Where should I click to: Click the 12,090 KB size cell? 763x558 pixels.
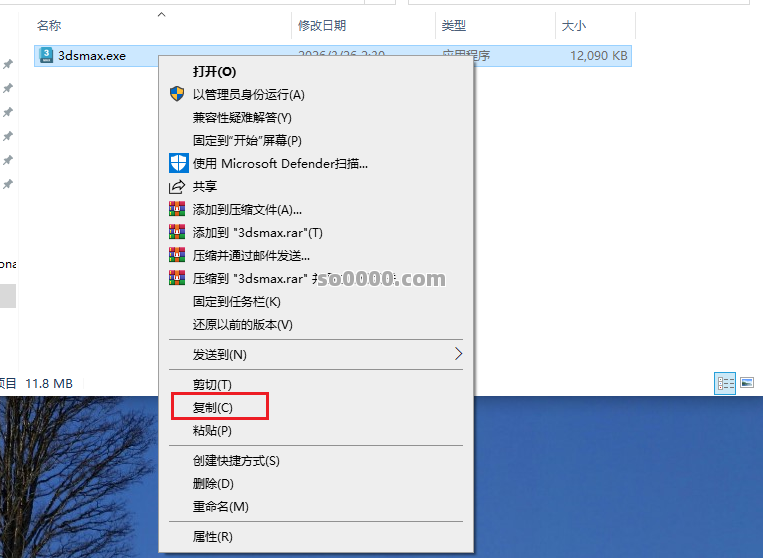pyautogui.click(x=599, y=55)
